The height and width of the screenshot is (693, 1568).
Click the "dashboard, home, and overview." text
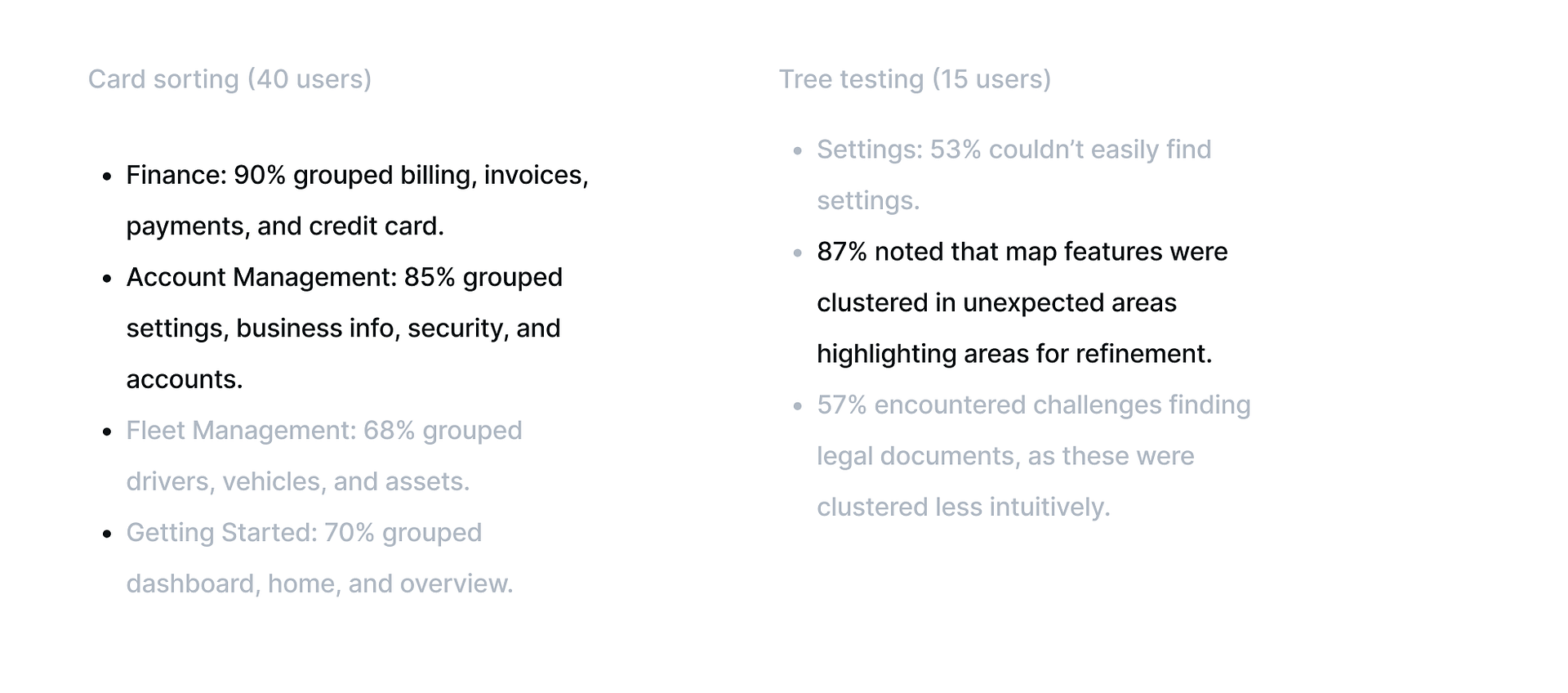pos(319,583)
